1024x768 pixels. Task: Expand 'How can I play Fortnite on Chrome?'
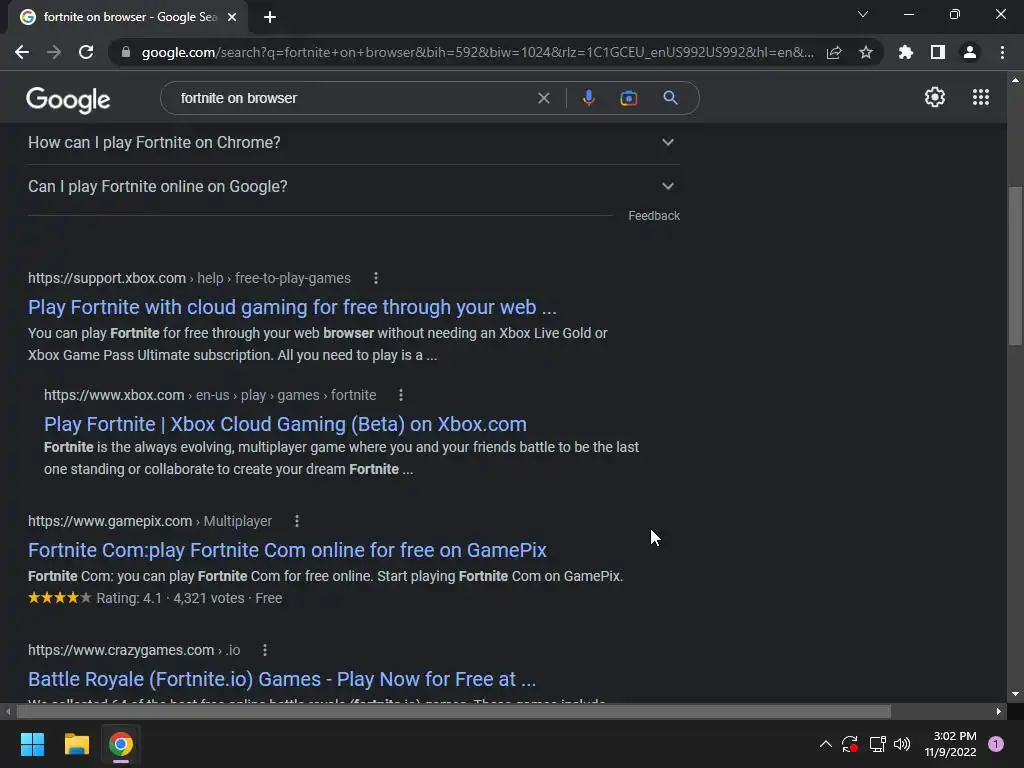pos(354,142)
